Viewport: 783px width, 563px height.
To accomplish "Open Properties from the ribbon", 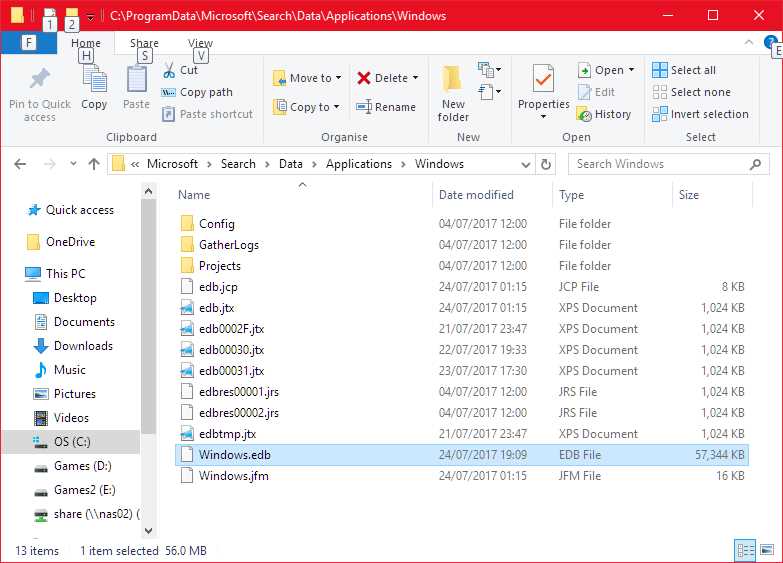I will tap(543, 85).
